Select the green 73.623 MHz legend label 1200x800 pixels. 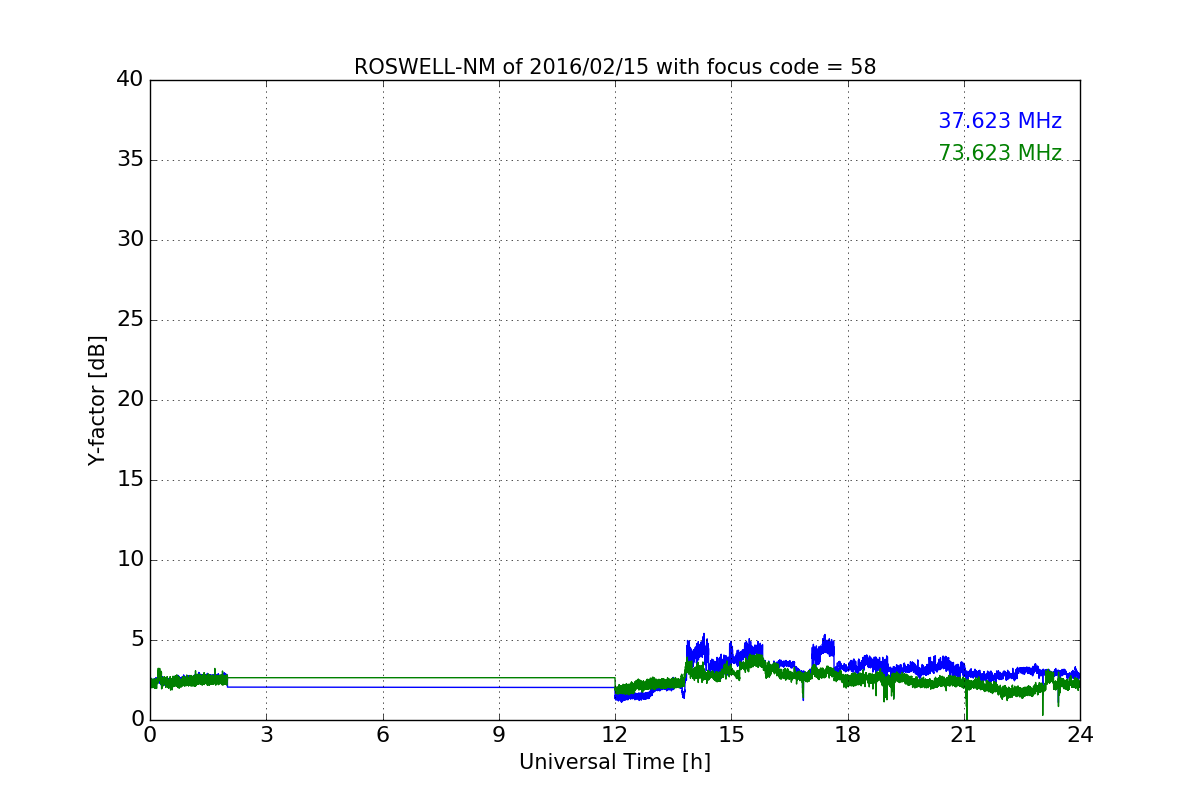pos(1000,153)
